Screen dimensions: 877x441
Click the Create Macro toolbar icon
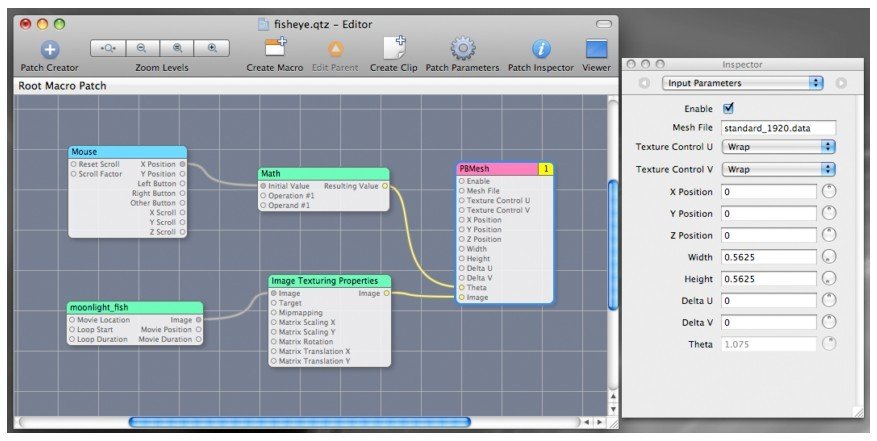click(275, 48)
